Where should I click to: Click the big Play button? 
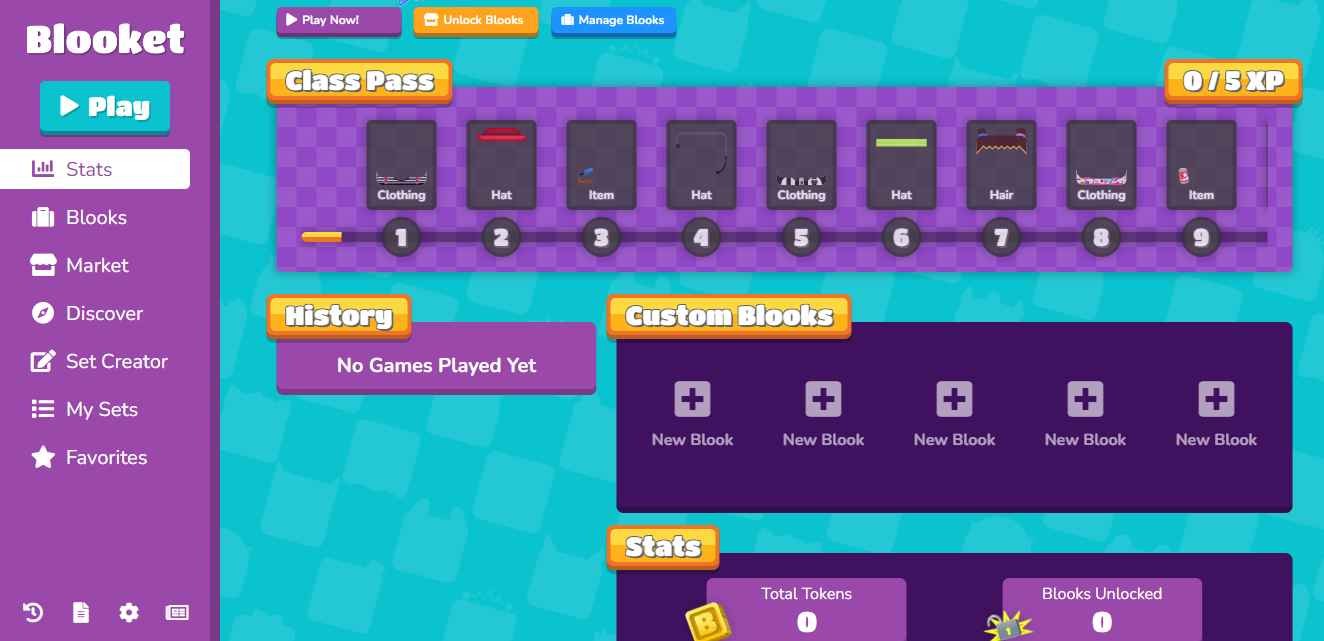(x=105, y=106)
